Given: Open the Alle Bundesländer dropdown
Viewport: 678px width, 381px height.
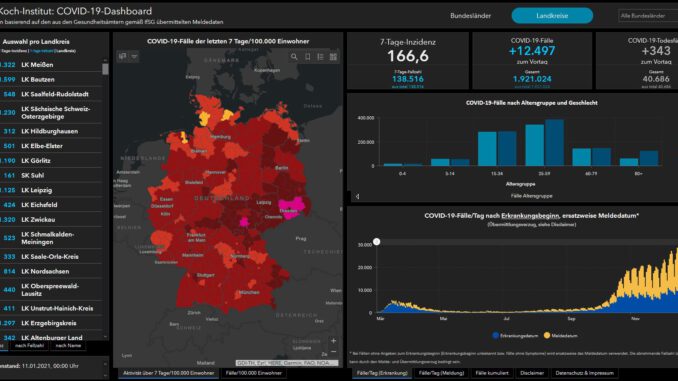Looking at the screenshot, I should tap(648, 16).
